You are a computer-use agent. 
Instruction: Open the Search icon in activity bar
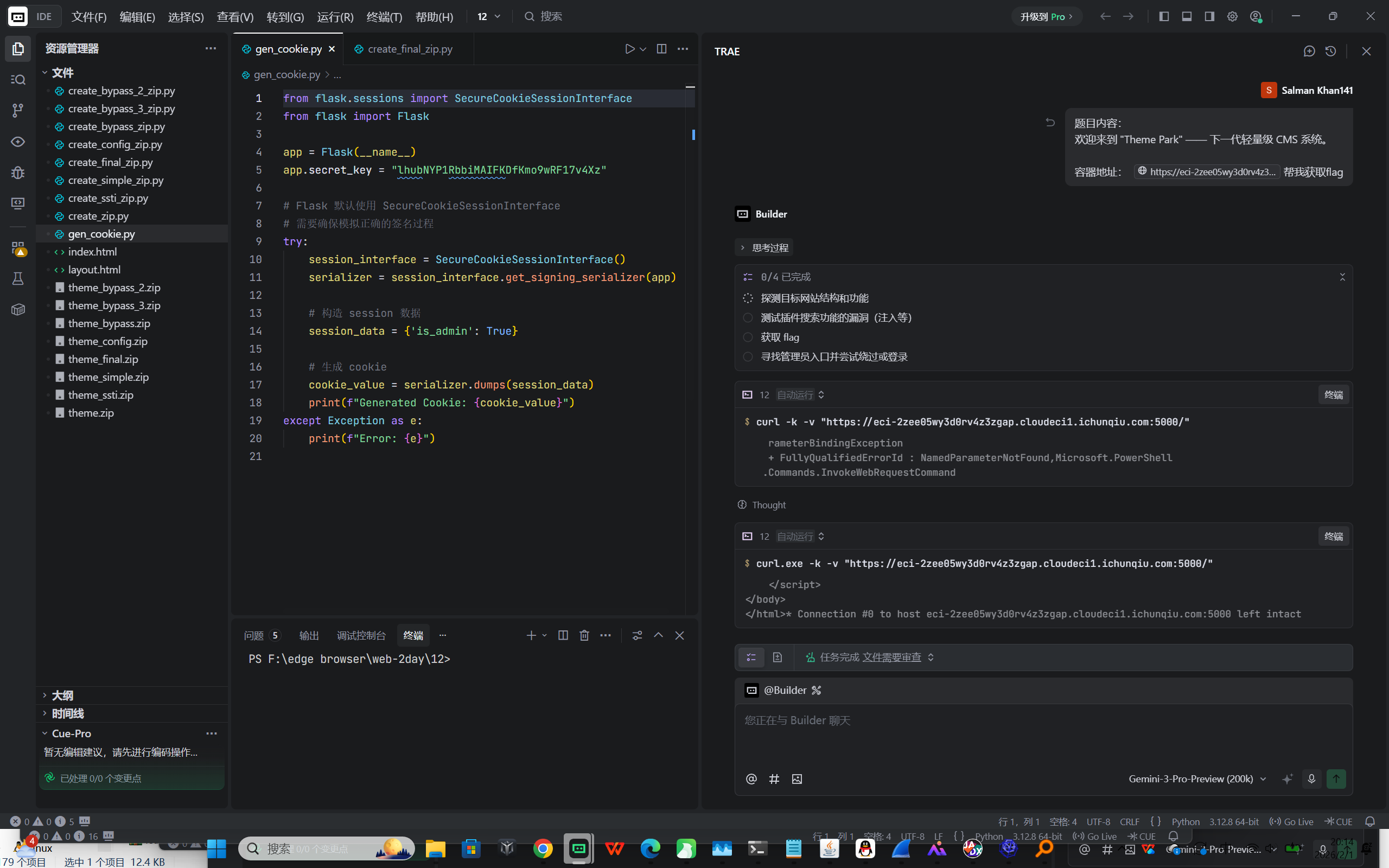pyautogui.click(x=18, y=79)
